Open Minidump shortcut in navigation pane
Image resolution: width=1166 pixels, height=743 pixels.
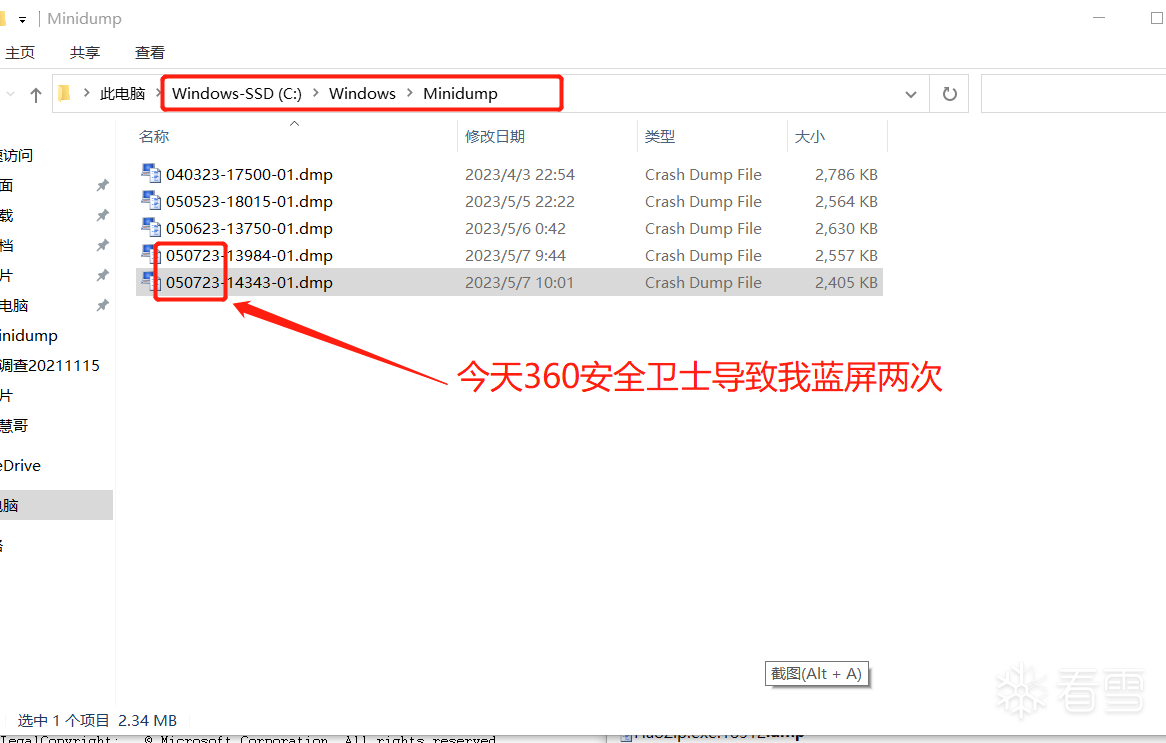29,336
